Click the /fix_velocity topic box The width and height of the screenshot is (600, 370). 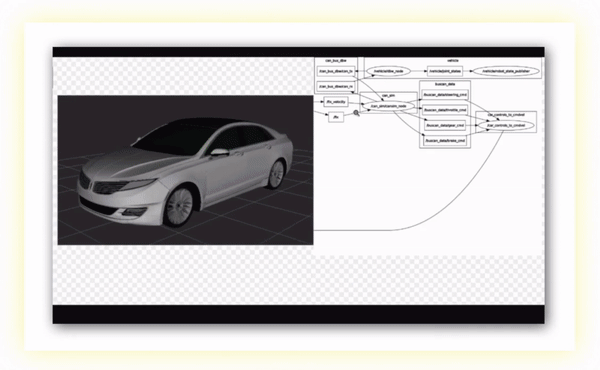336,102
